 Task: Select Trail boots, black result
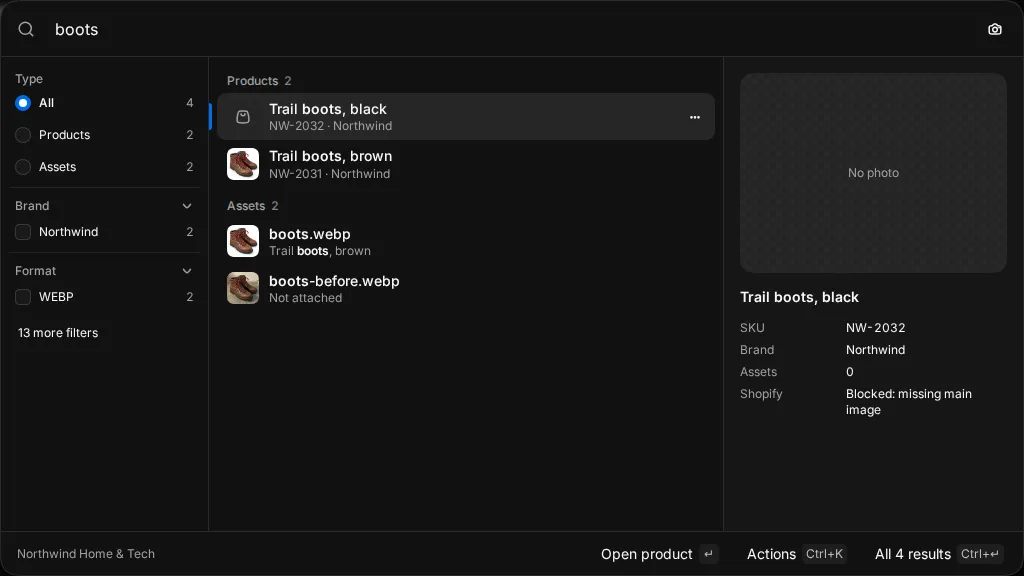click(x=466, y=117)
